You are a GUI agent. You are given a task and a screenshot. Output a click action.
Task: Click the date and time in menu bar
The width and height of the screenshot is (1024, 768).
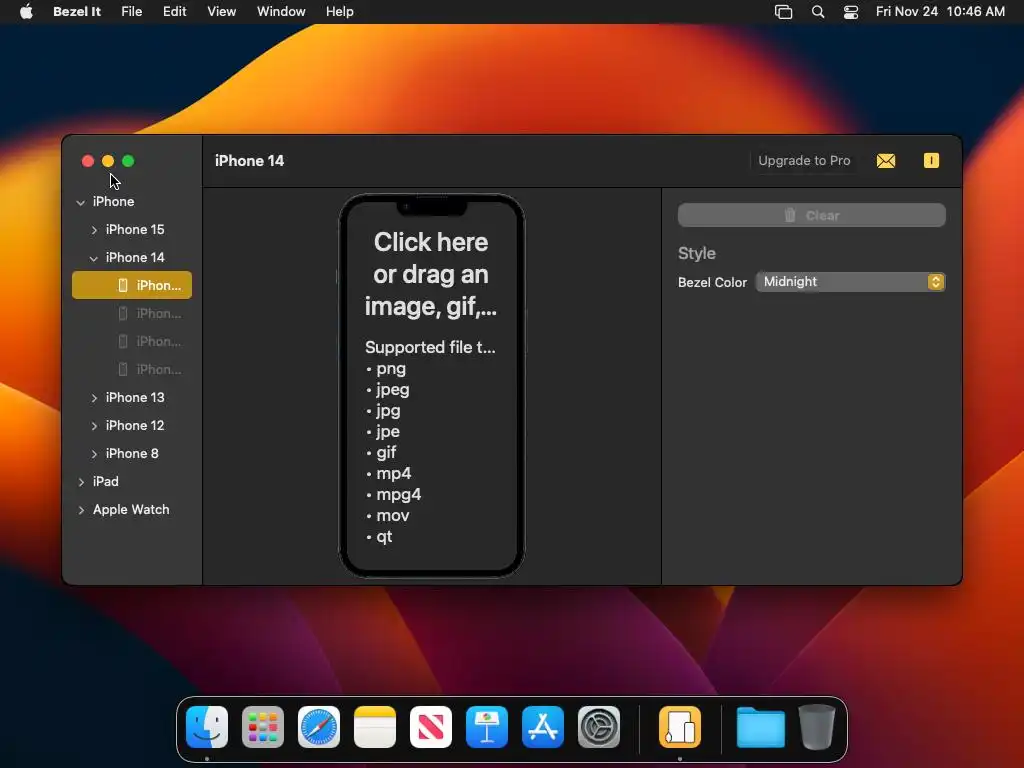pyautogui.click(x=940, y=12)
